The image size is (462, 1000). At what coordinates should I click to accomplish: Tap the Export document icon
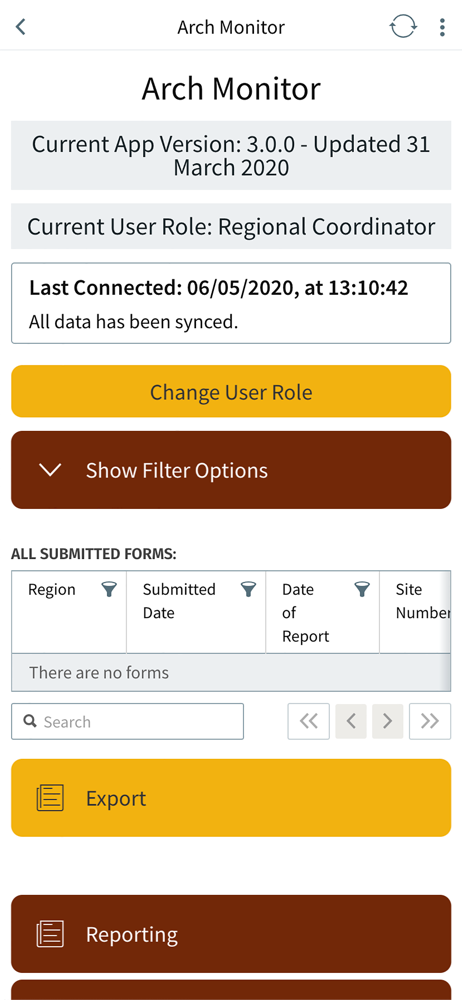pos(50,798)
